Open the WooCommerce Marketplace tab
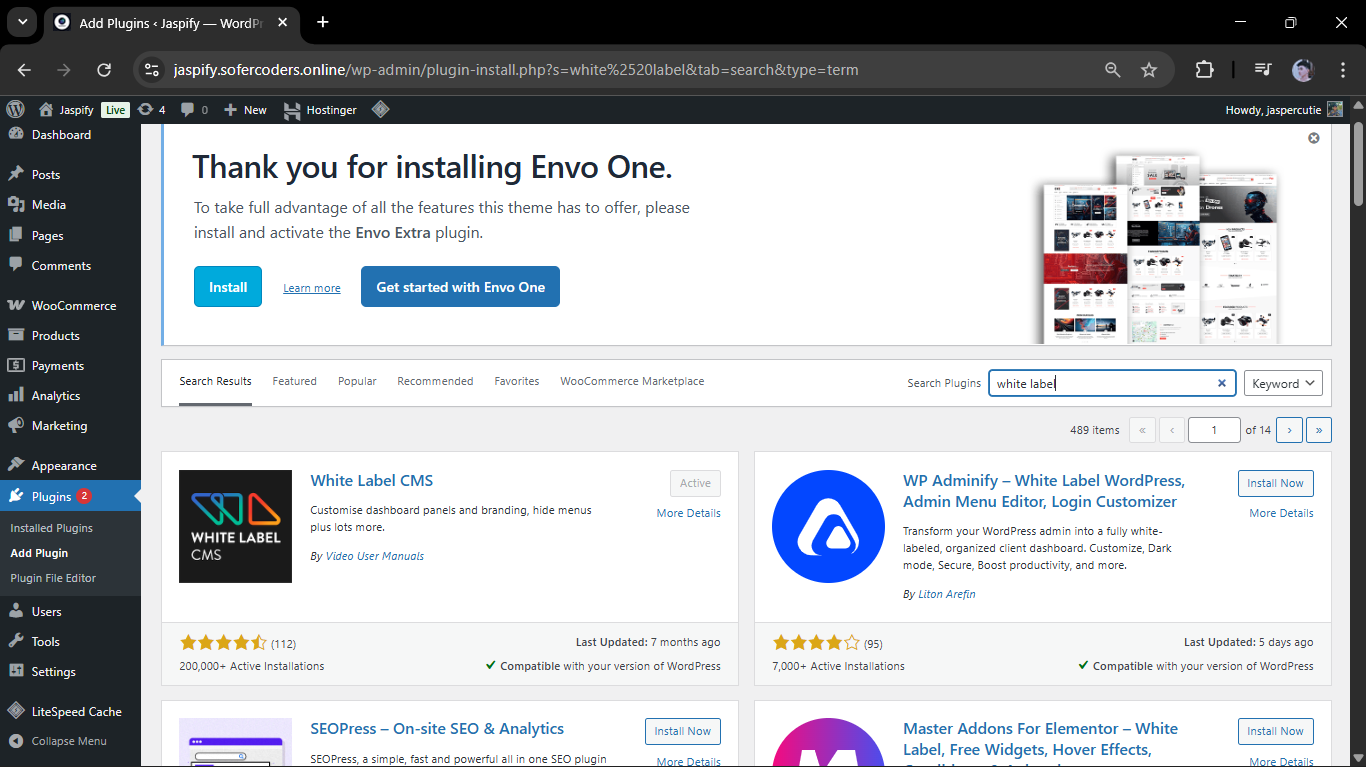 coord(632,381)
